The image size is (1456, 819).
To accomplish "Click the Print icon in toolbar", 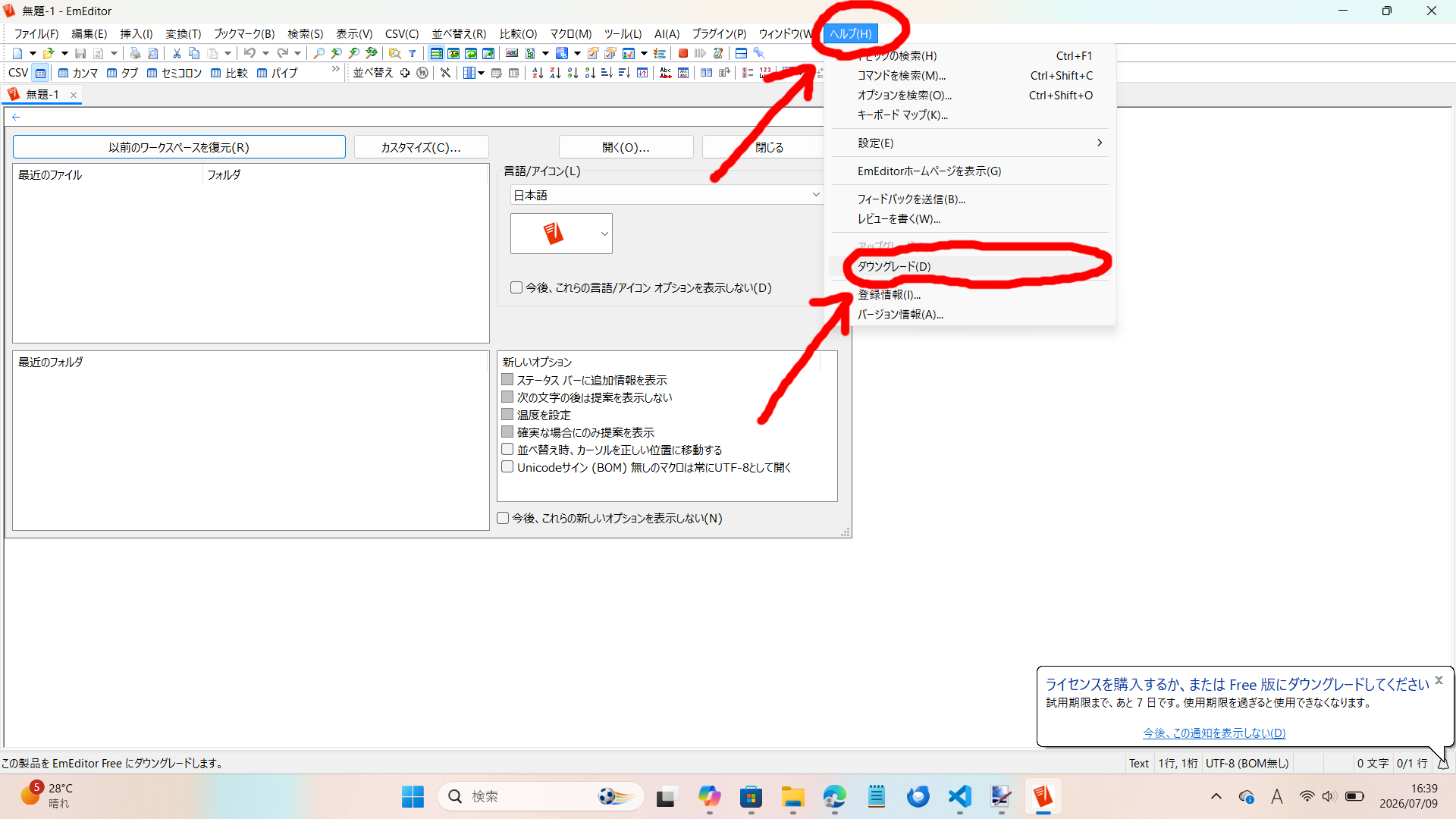I will [x=135, y=53].
